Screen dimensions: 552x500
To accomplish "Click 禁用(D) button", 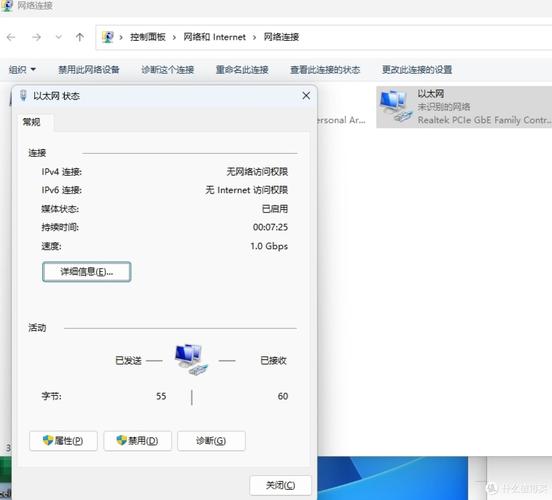I will [x=138, y=441].
